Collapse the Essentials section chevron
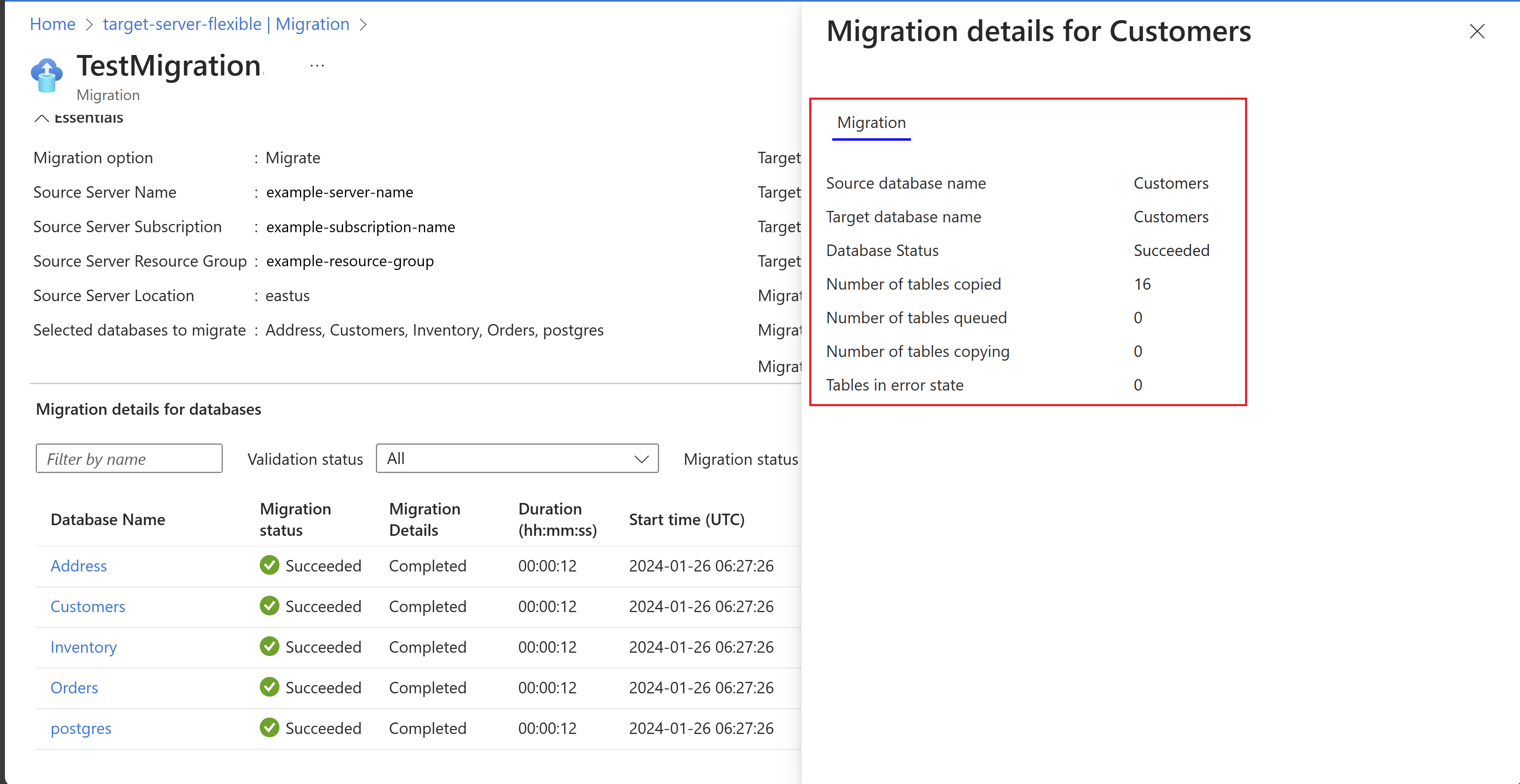The height and width of the screenshot is (784, 1520). tap(41, 119)
